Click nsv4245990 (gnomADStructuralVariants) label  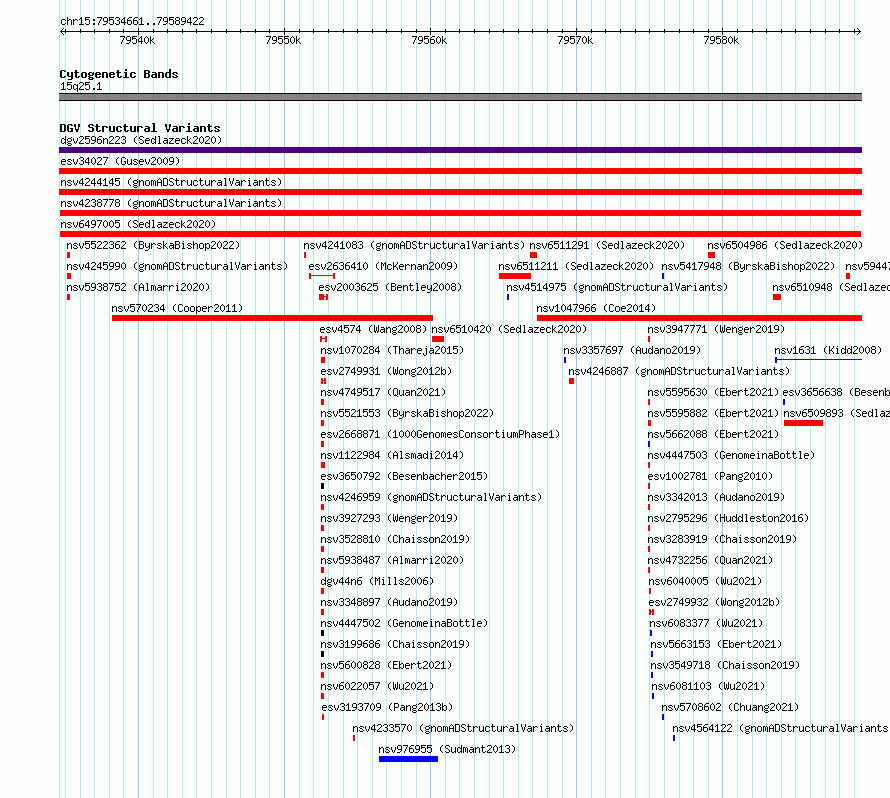[177, 266]
